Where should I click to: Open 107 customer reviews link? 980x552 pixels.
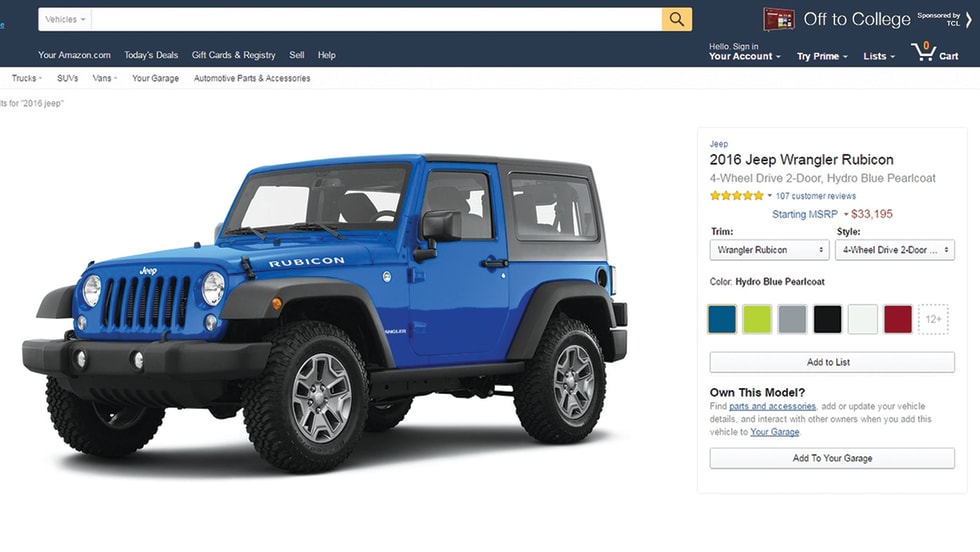[816, 196]
